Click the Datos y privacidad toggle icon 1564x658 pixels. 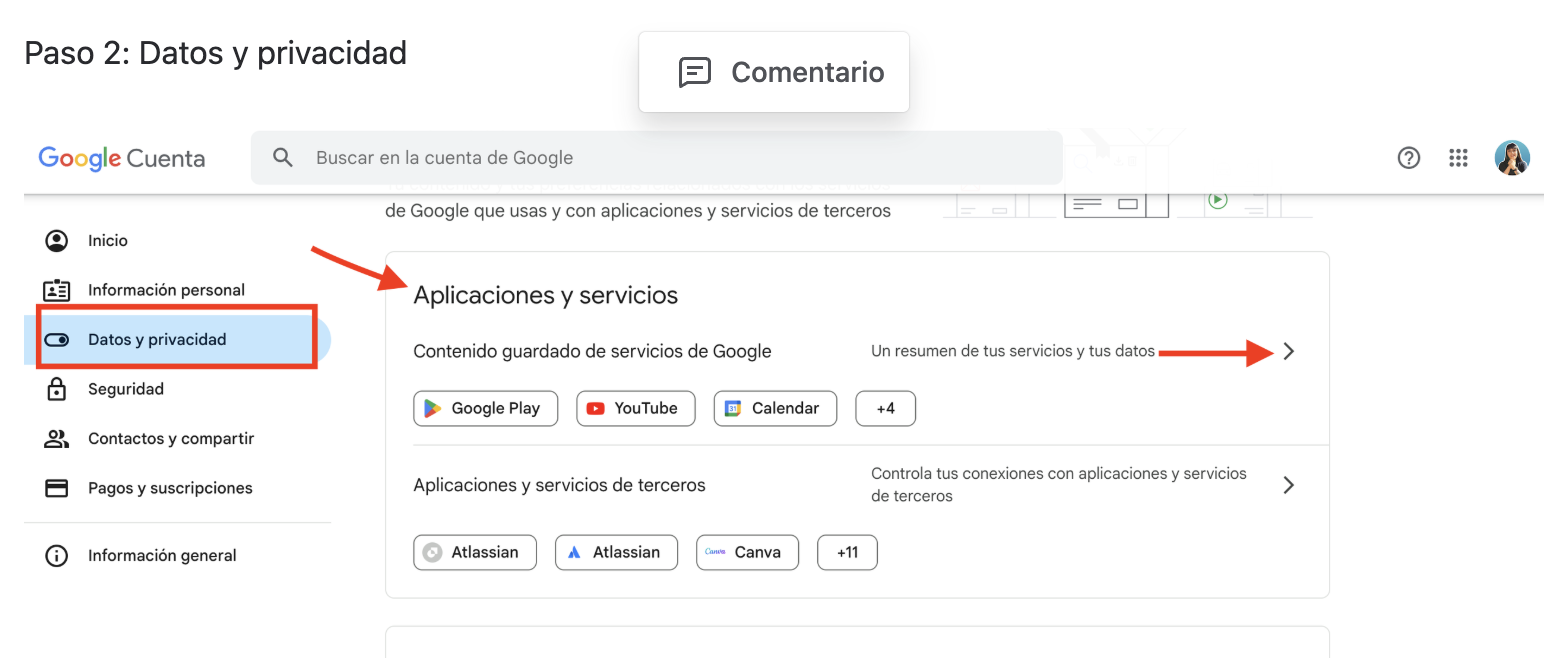click(57, 340)
